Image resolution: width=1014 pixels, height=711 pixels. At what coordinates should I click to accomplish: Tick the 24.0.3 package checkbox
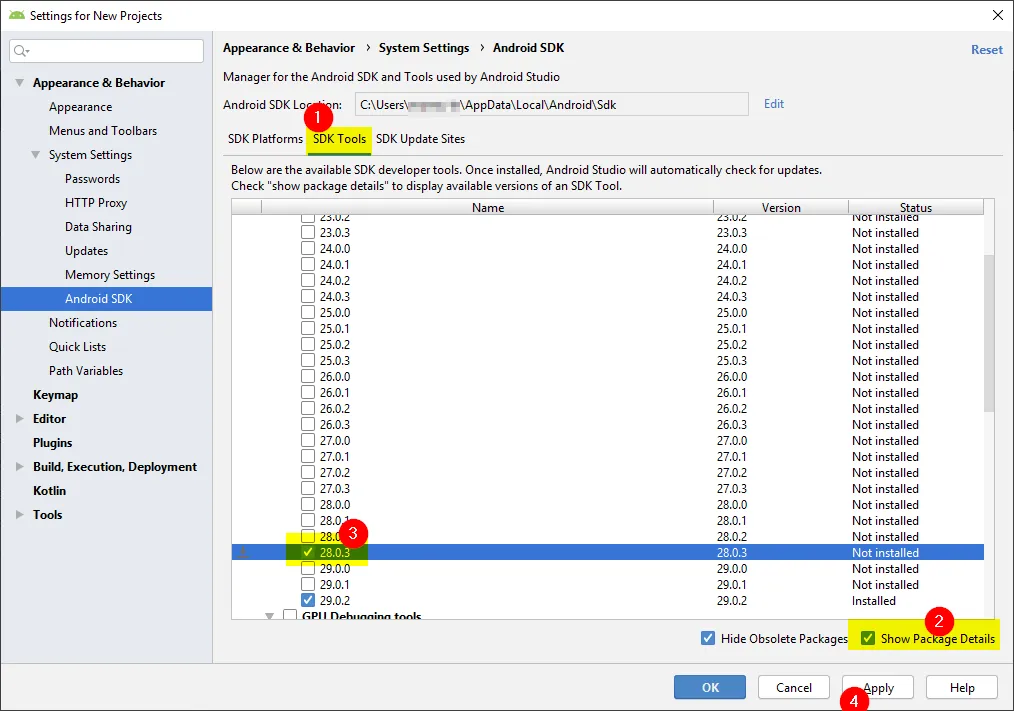tap(308, 296)
